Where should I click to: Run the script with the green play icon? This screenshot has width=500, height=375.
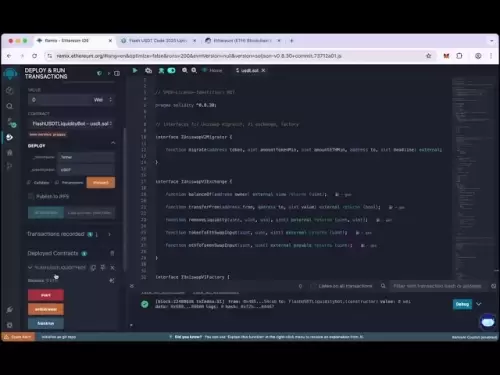[135, 70]
